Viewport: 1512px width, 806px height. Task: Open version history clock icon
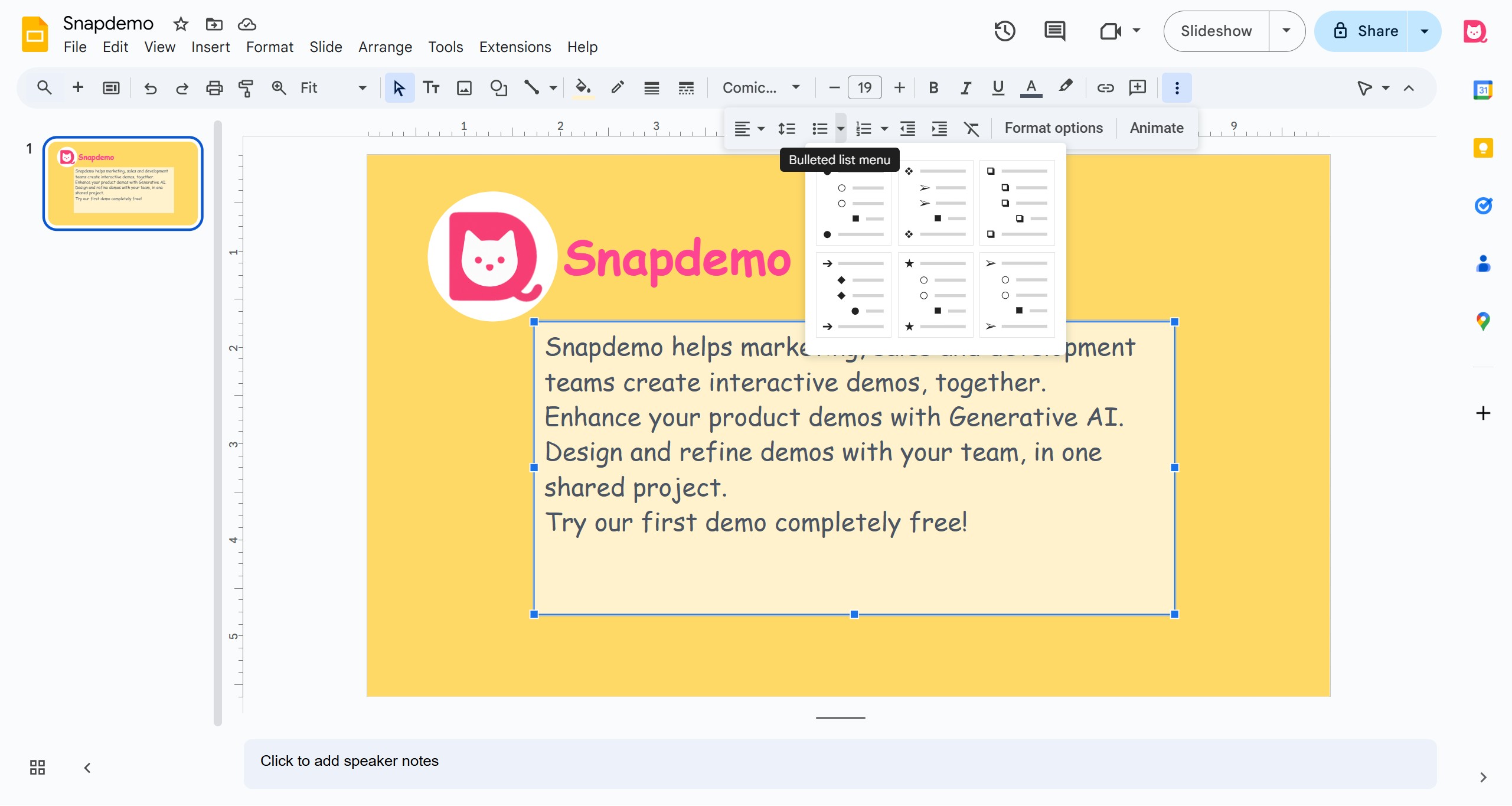pos(1005,31)
